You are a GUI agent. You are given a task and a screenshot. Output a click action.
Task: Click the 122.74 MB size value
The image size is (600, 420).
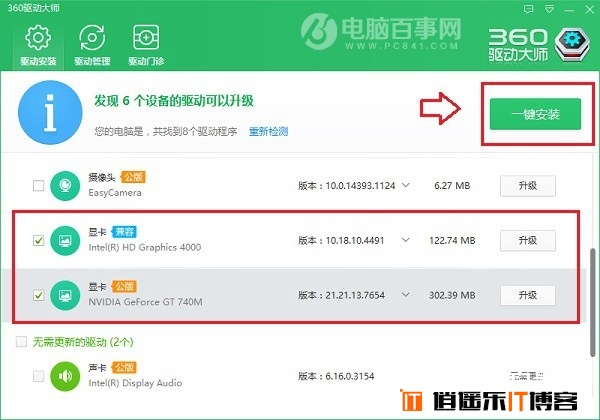[x=452, y=241]
